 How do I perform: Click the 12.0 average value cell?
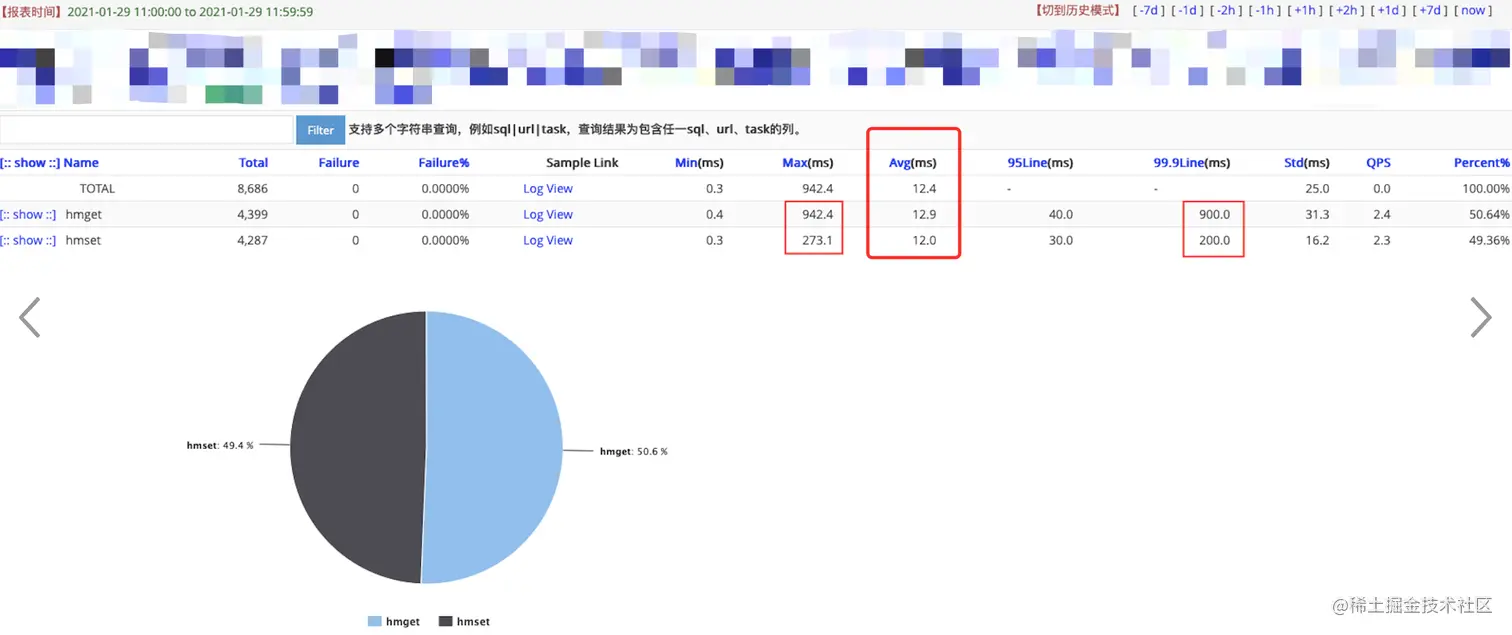[924, 240]
